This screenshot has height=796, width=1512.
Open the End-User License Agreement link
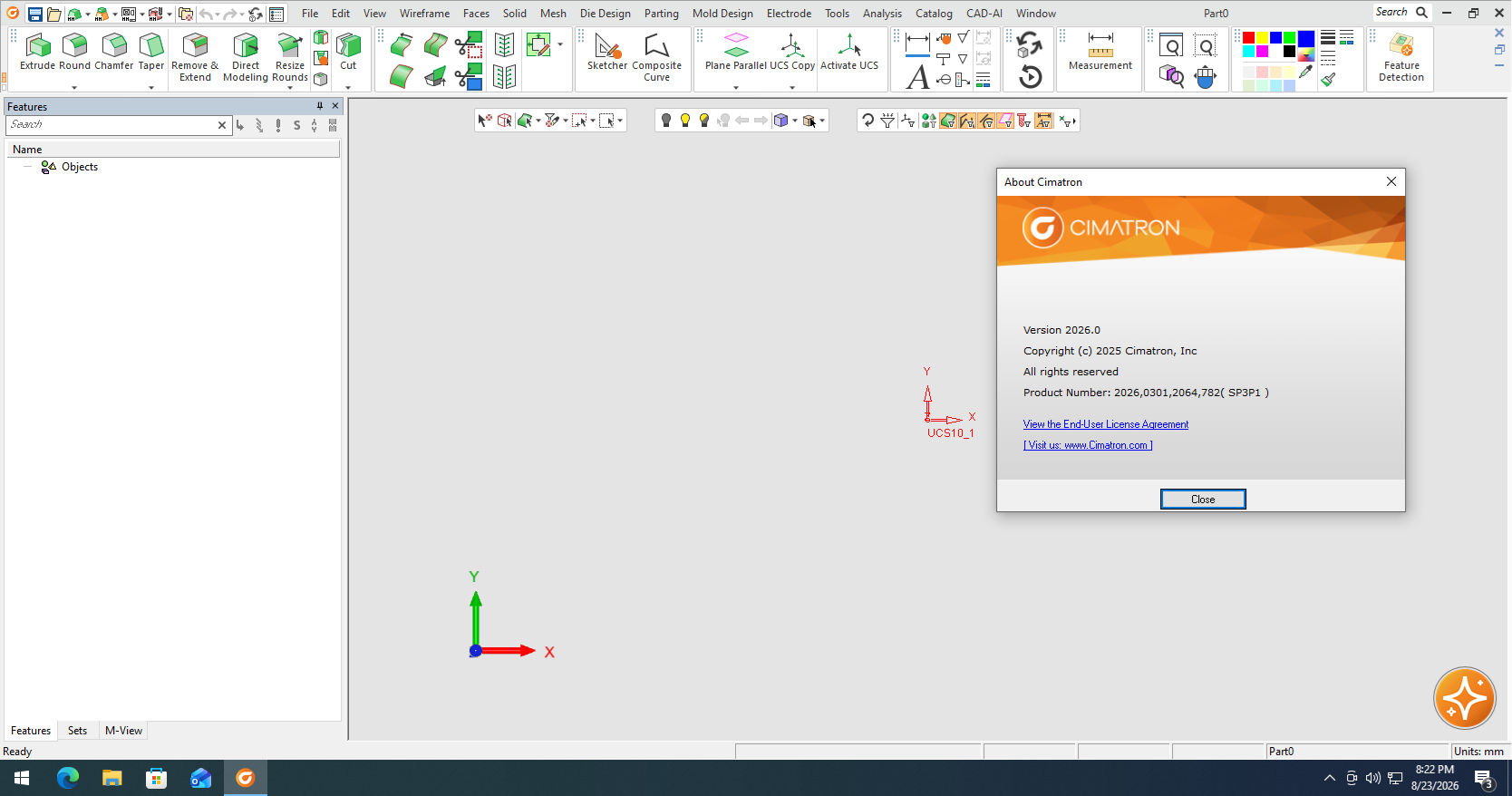(x=1106, y=424)
